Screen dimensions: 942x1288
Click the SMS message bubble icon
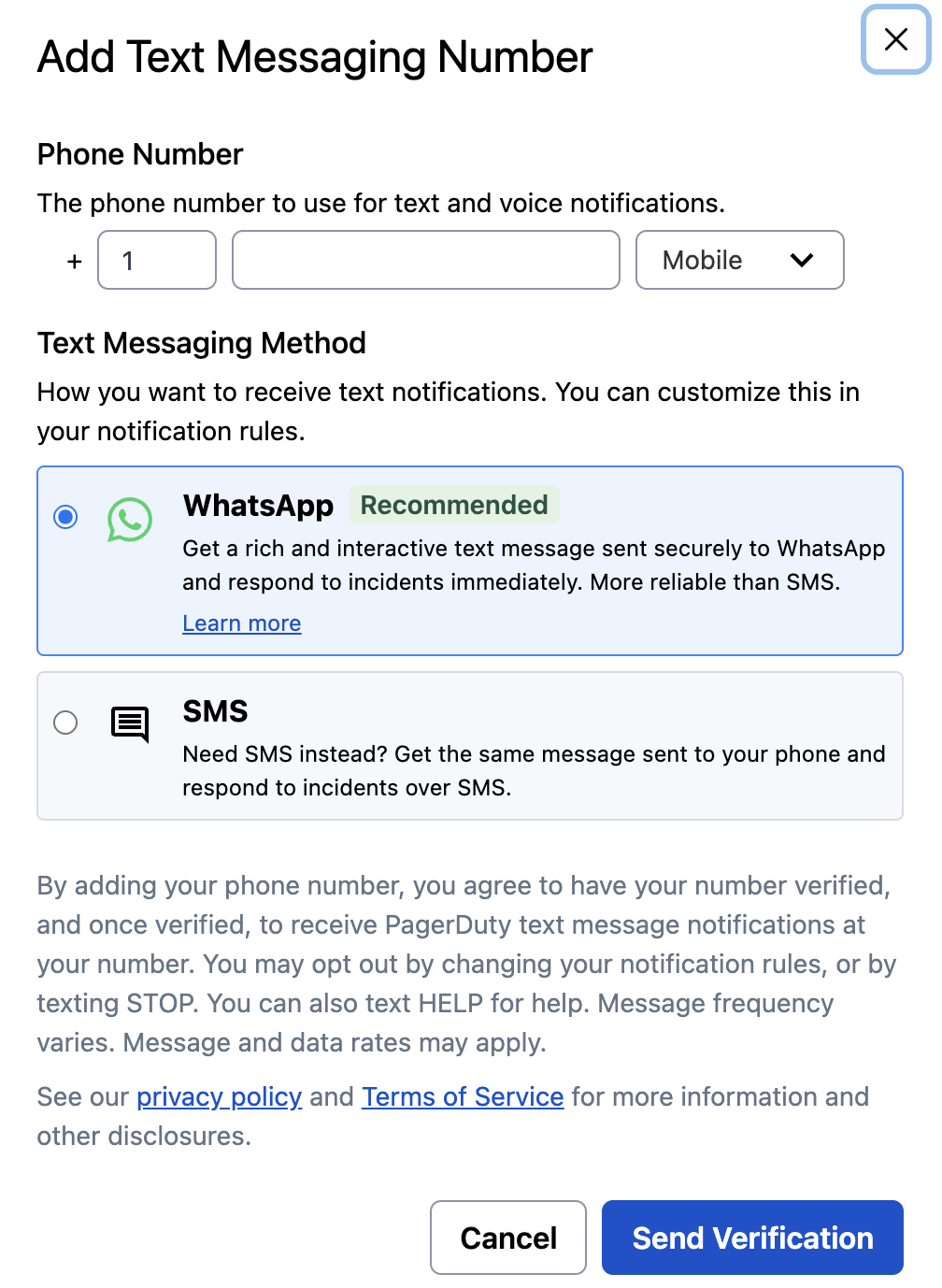131,723
